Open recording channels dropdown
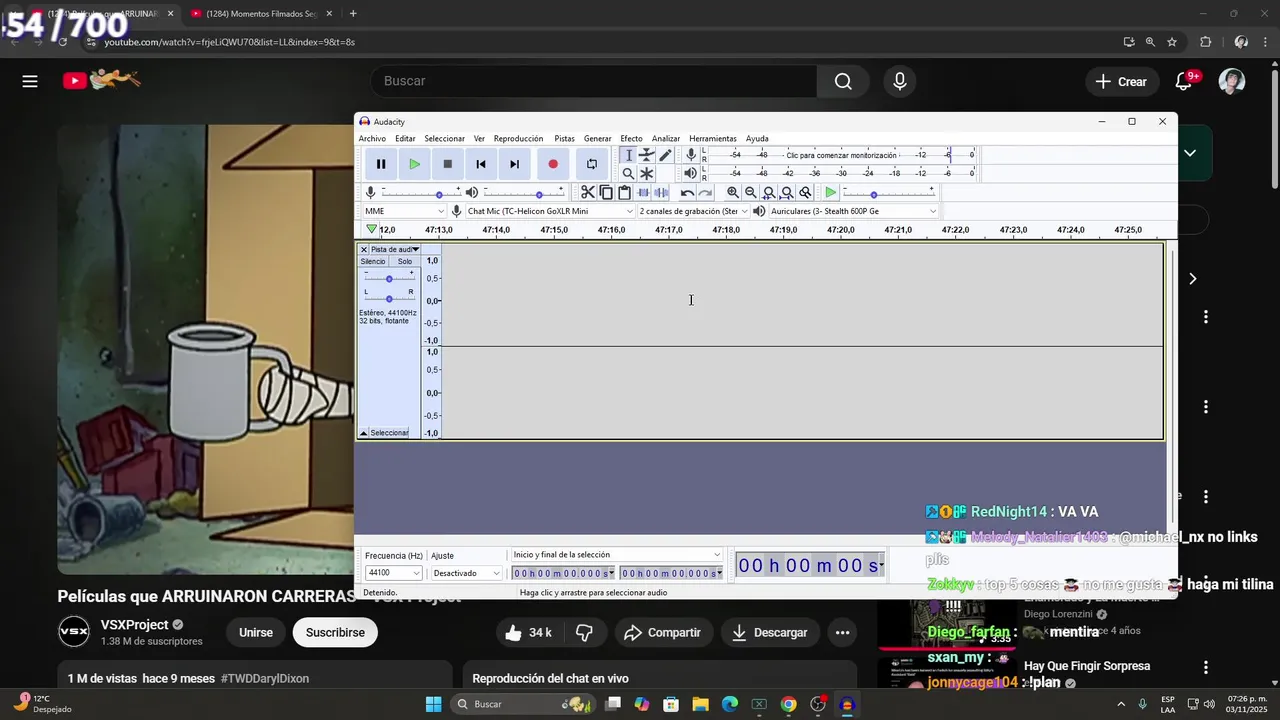The width and height of the screenshot is (1280, 720). 693,211
